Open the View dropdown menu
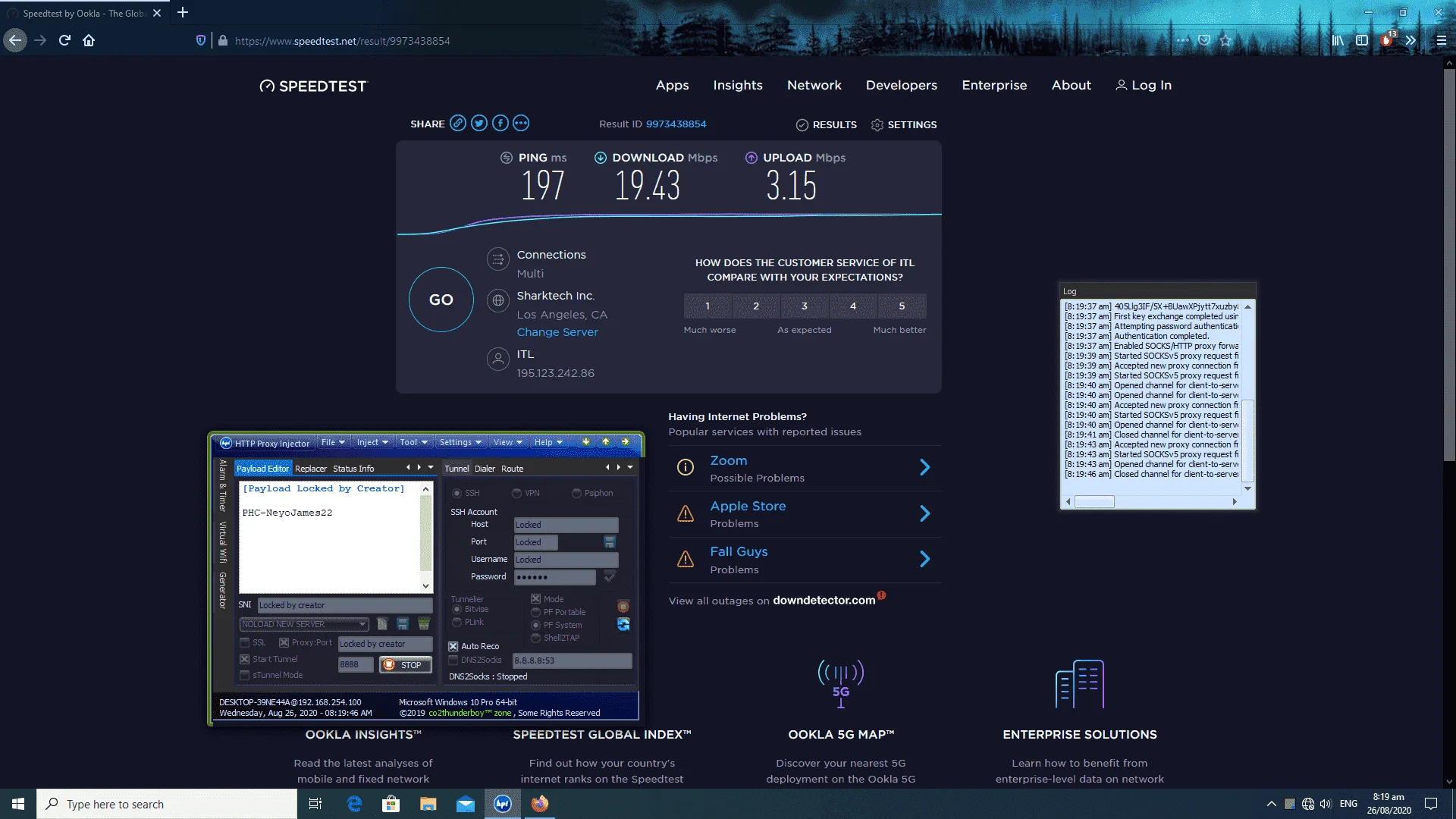Screen dimensions: 1456x819 click(507, 442)
